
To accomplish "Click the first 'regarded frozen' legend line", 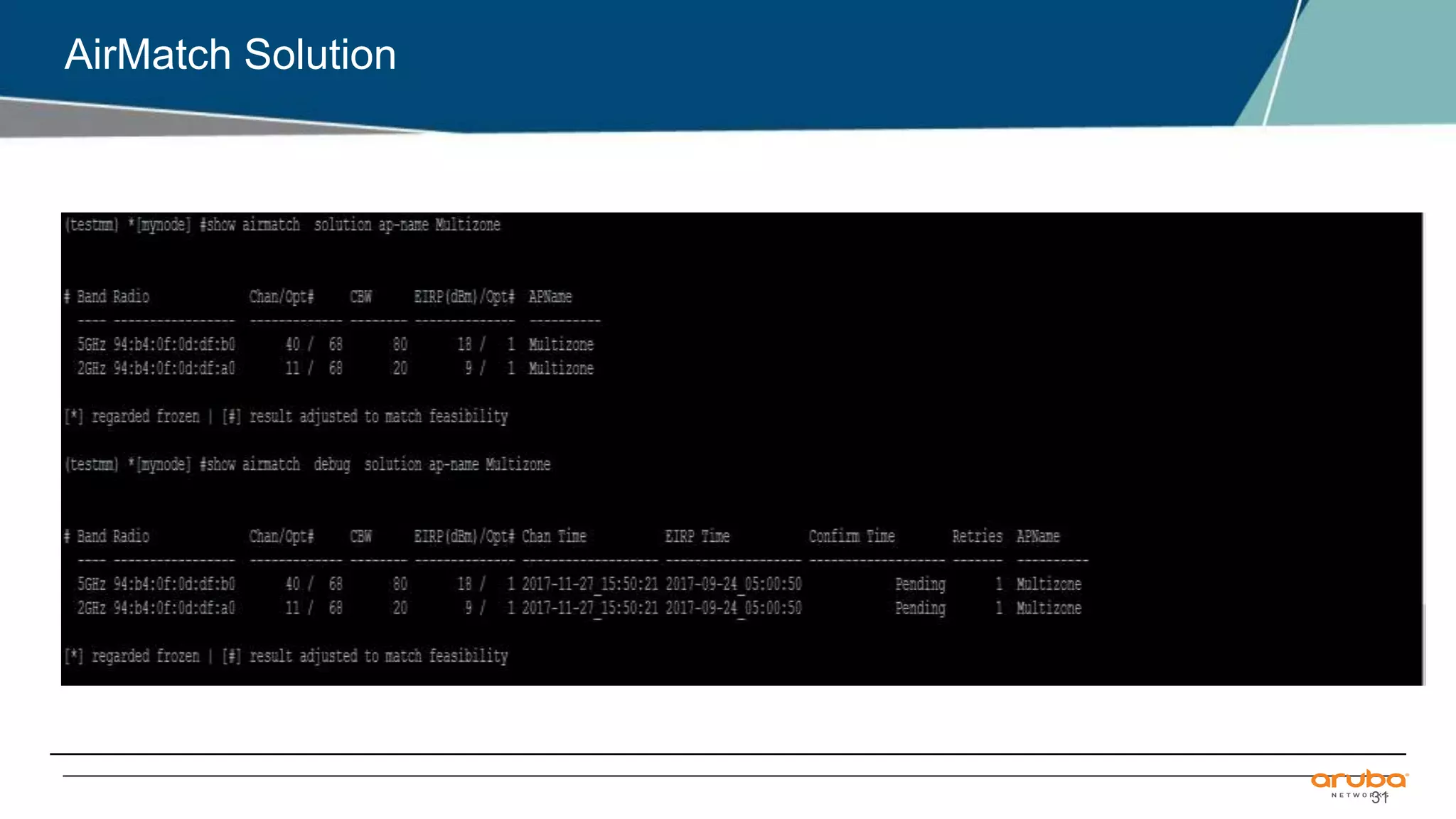I will pyautogui.click(x=286, y=417).
